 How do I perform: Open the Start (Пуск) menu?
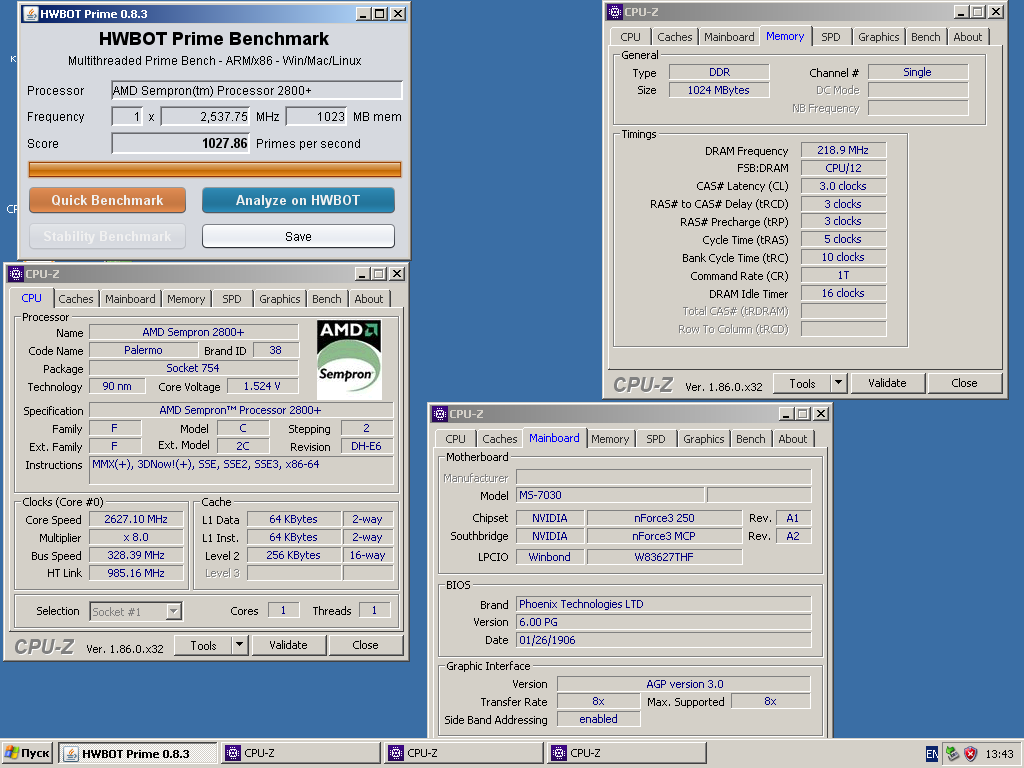point(27,753)
